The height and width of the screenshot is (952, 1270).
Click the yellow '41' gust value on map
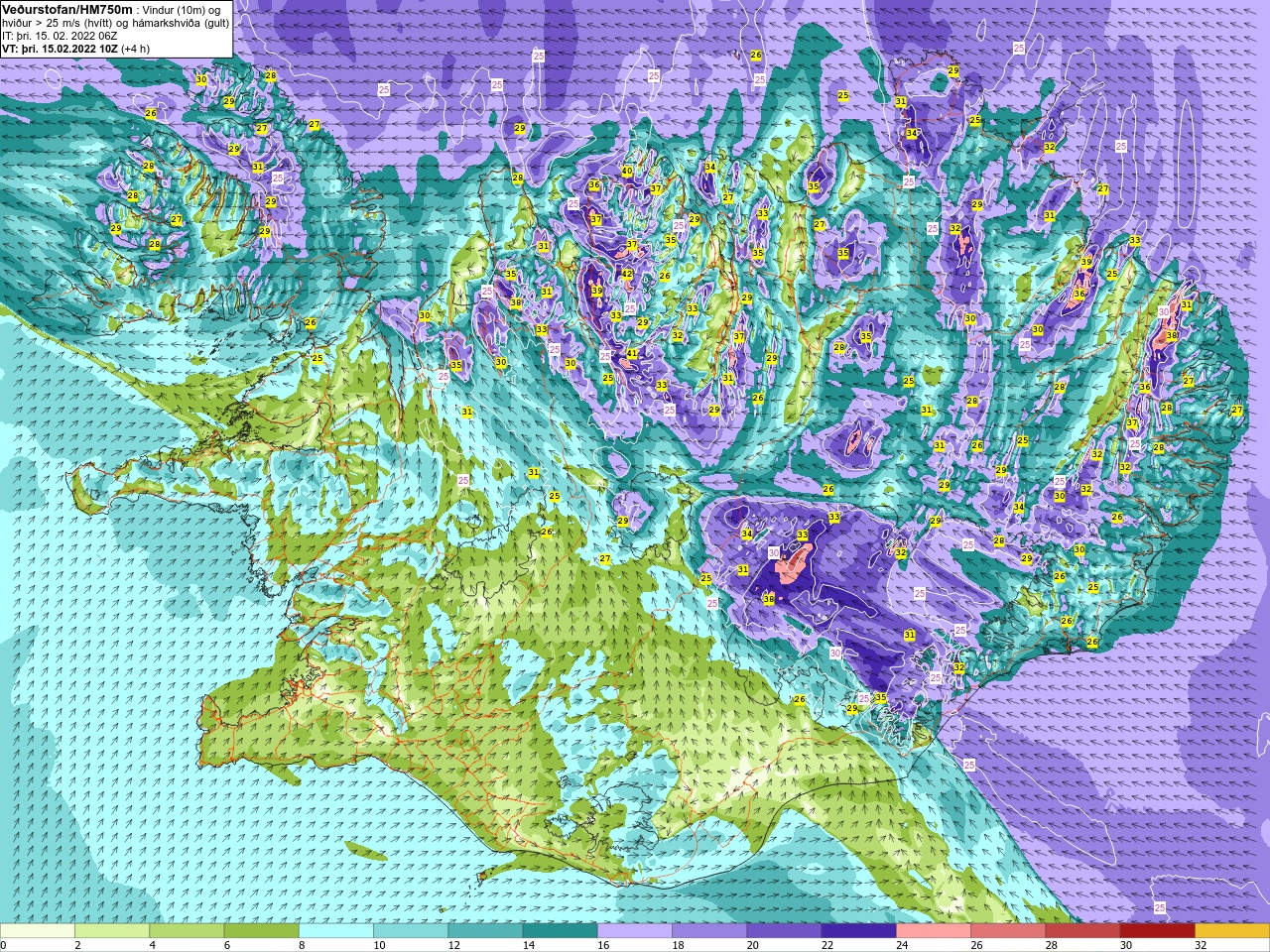click(x=632, y=353)
